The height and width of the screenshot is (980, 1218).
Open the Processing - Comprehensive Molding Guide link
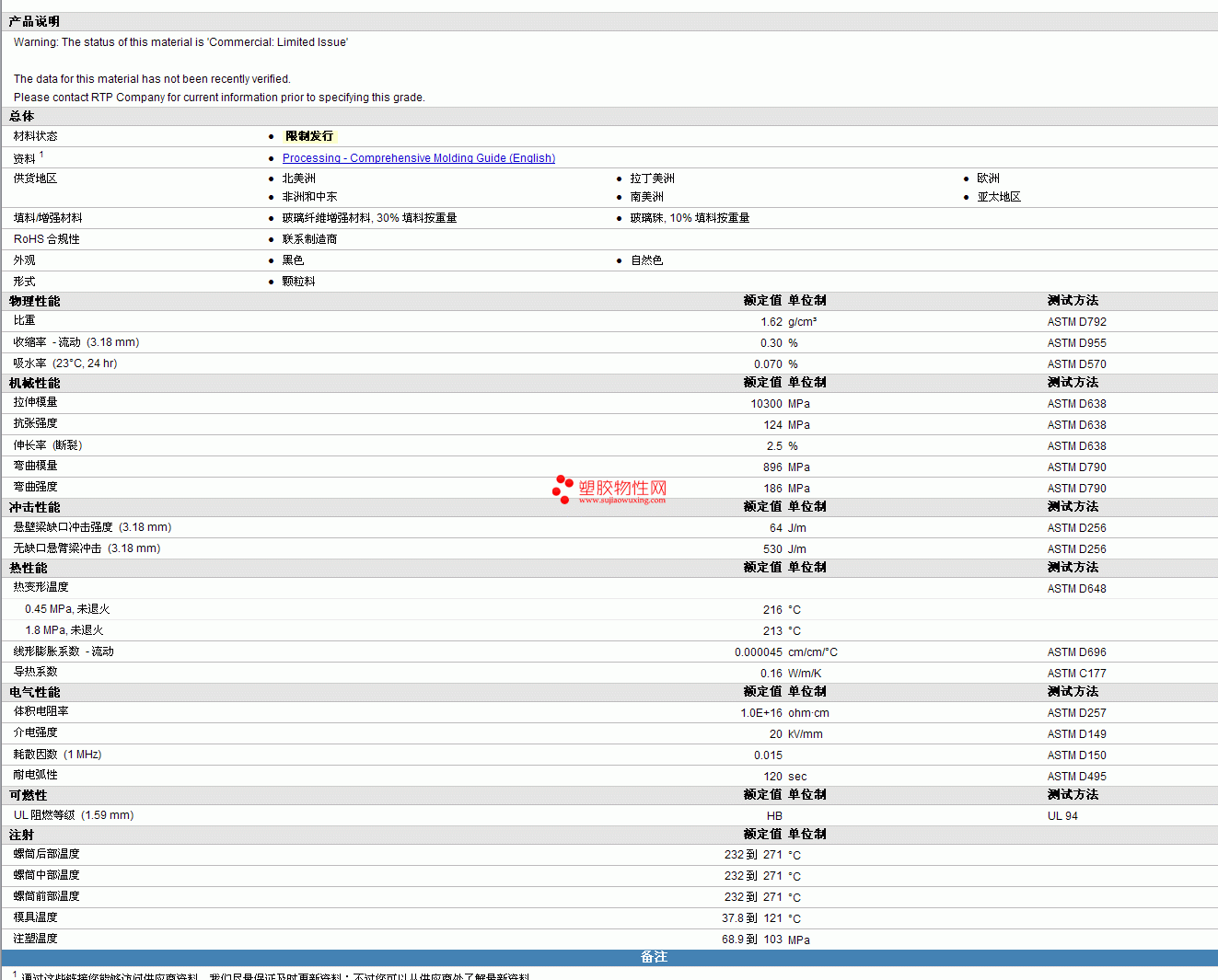[x=418, y=158]
